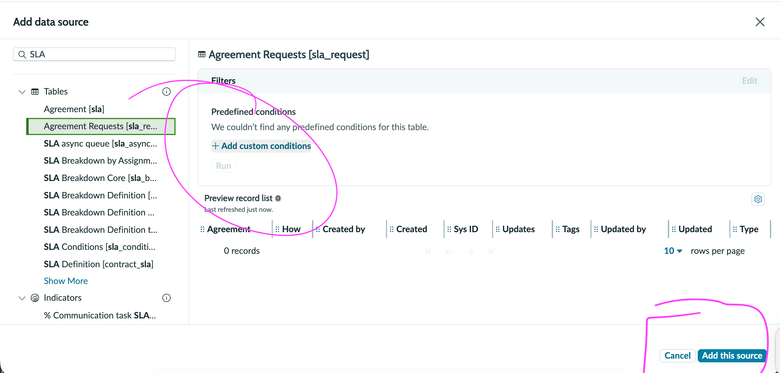Open the Indicators info icon

coord(167,298)
